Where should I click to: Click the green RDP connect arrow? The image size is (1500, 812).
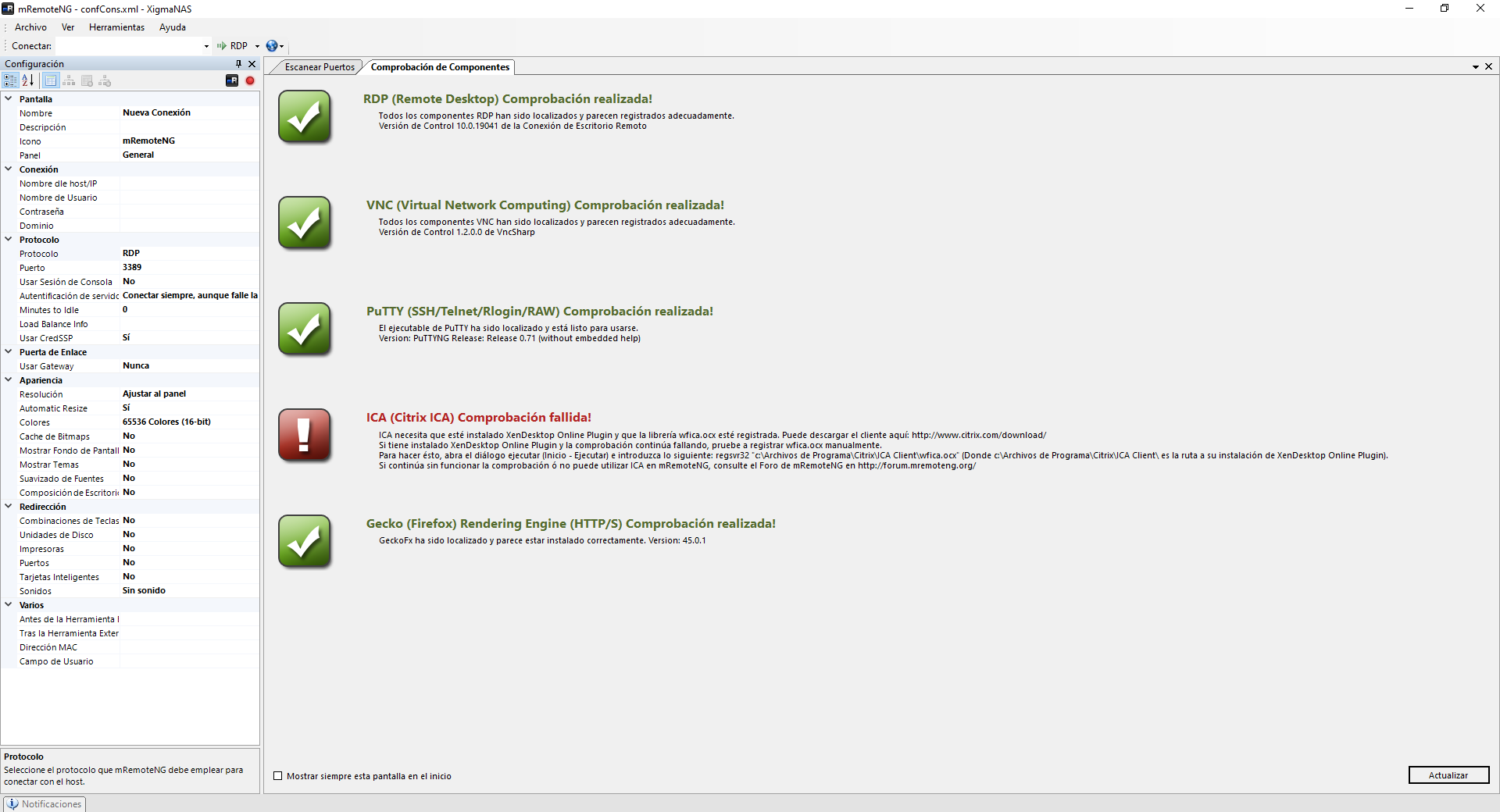tap(222, 46)
